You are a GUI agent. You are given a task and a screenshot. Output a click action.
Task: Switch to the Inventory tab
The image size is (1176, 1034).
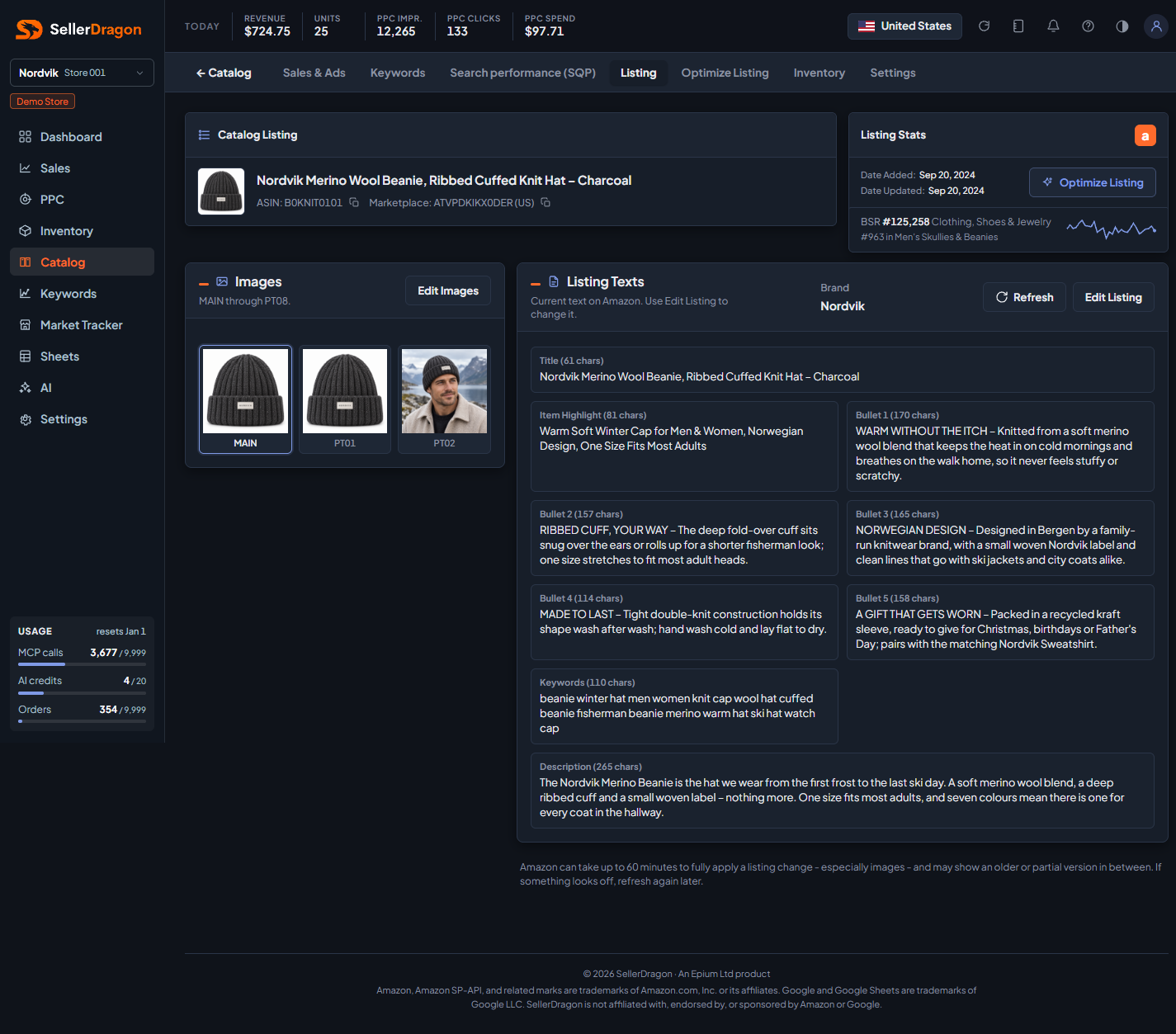click(819, 73)
